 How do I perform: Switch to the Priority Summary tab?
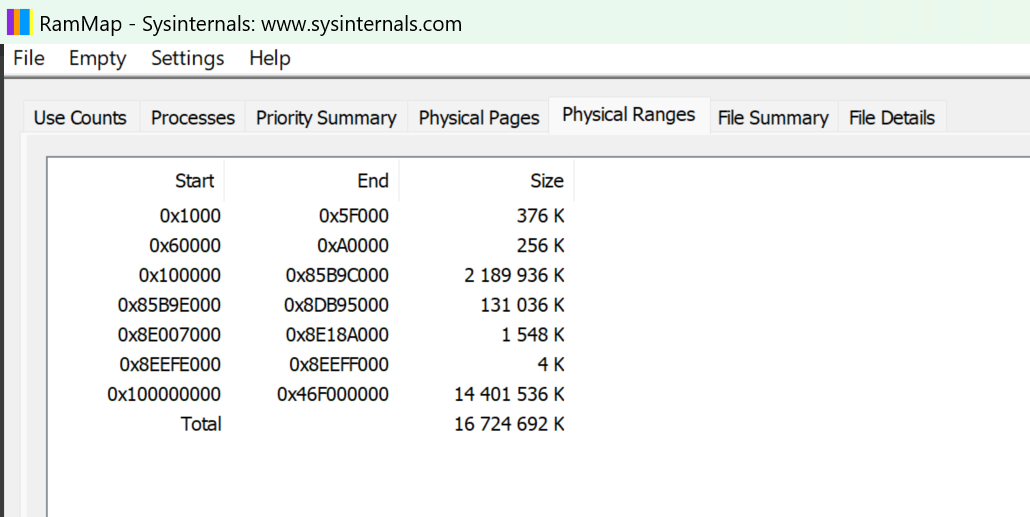point(326,118)
